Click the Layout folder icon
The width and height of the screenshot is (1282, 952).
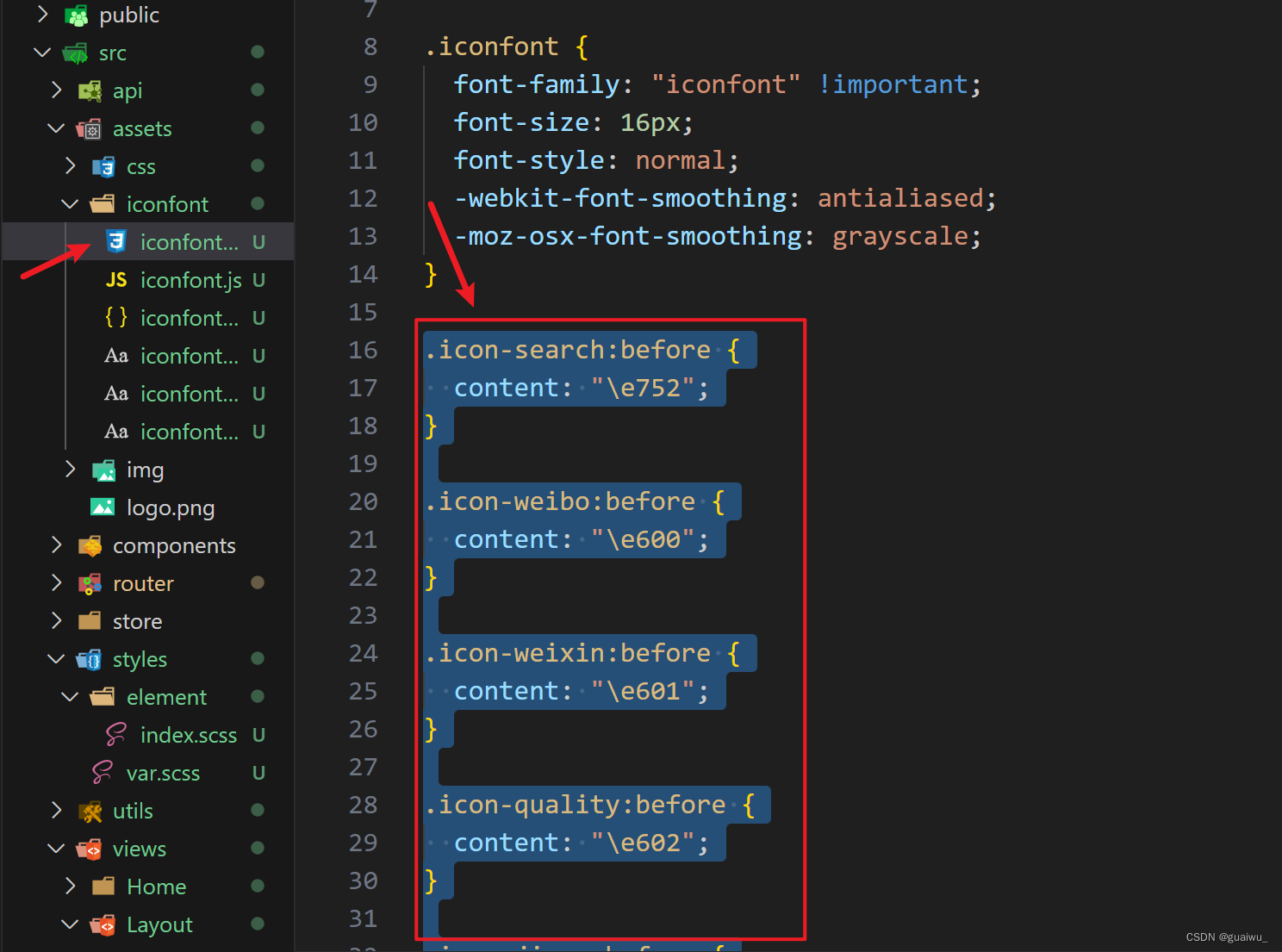pos(103,924)
